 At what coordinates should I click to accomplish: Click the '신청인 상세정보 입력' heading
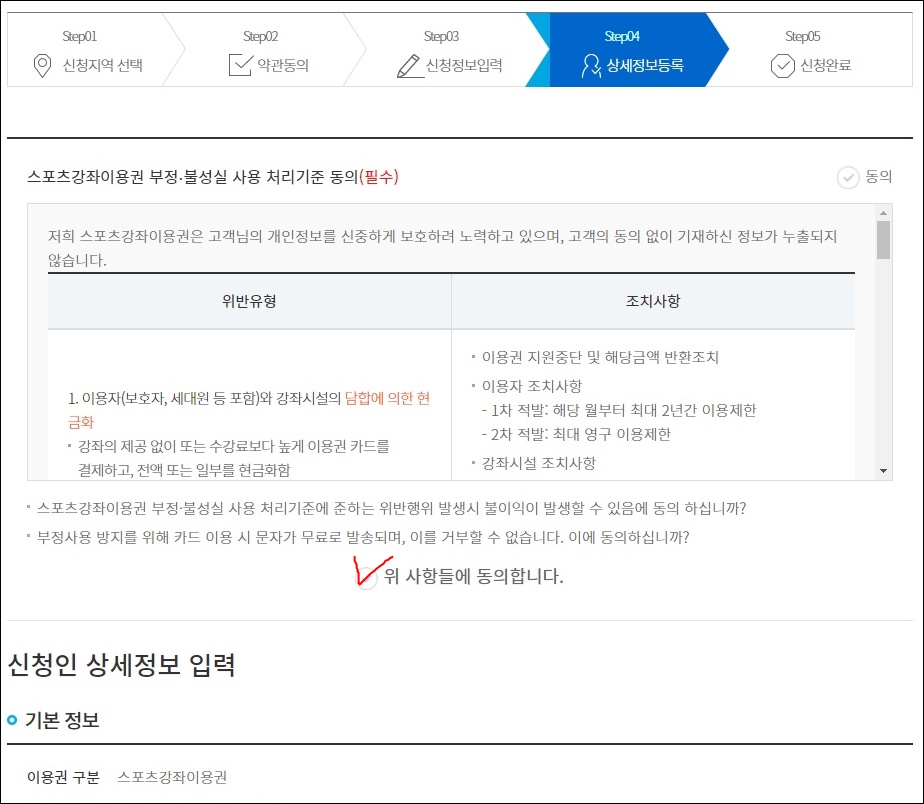click(121, 665)
